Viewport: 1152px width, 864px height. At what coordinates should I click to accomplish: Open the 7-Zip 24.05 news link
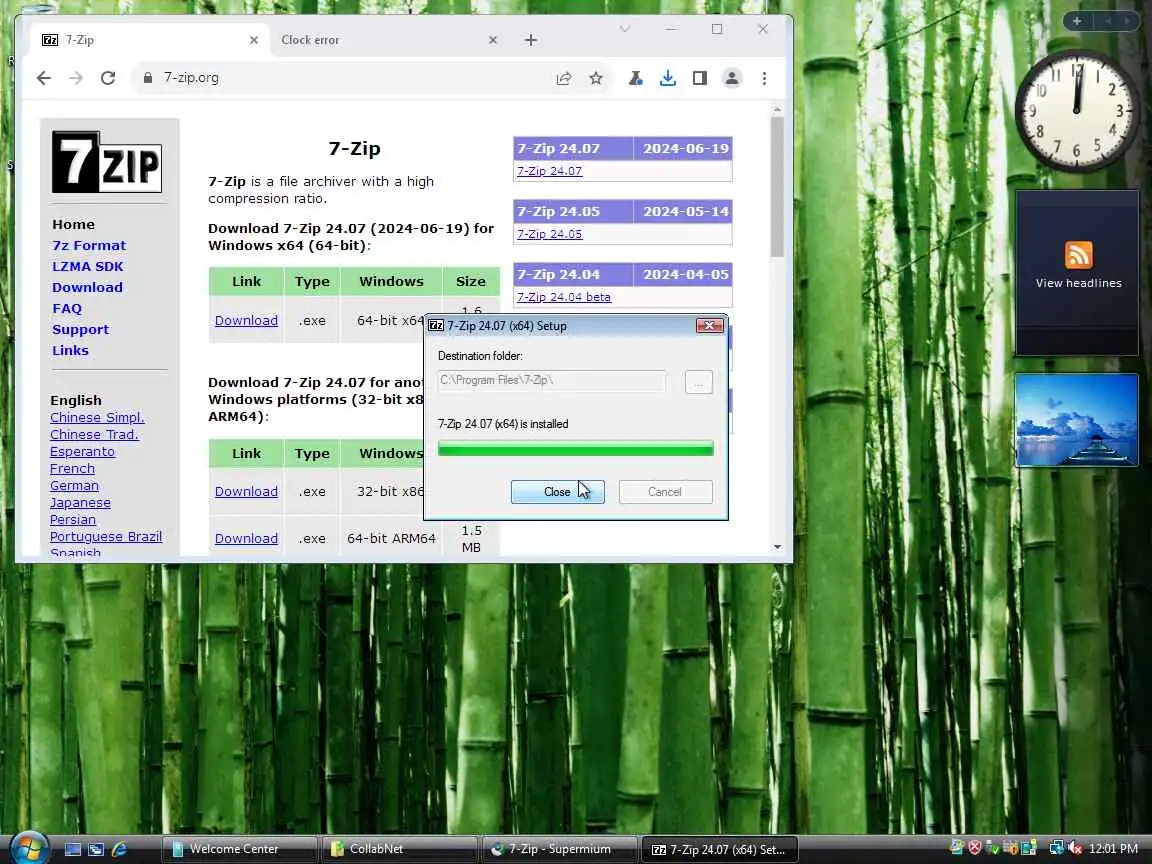tap(549, 234)
